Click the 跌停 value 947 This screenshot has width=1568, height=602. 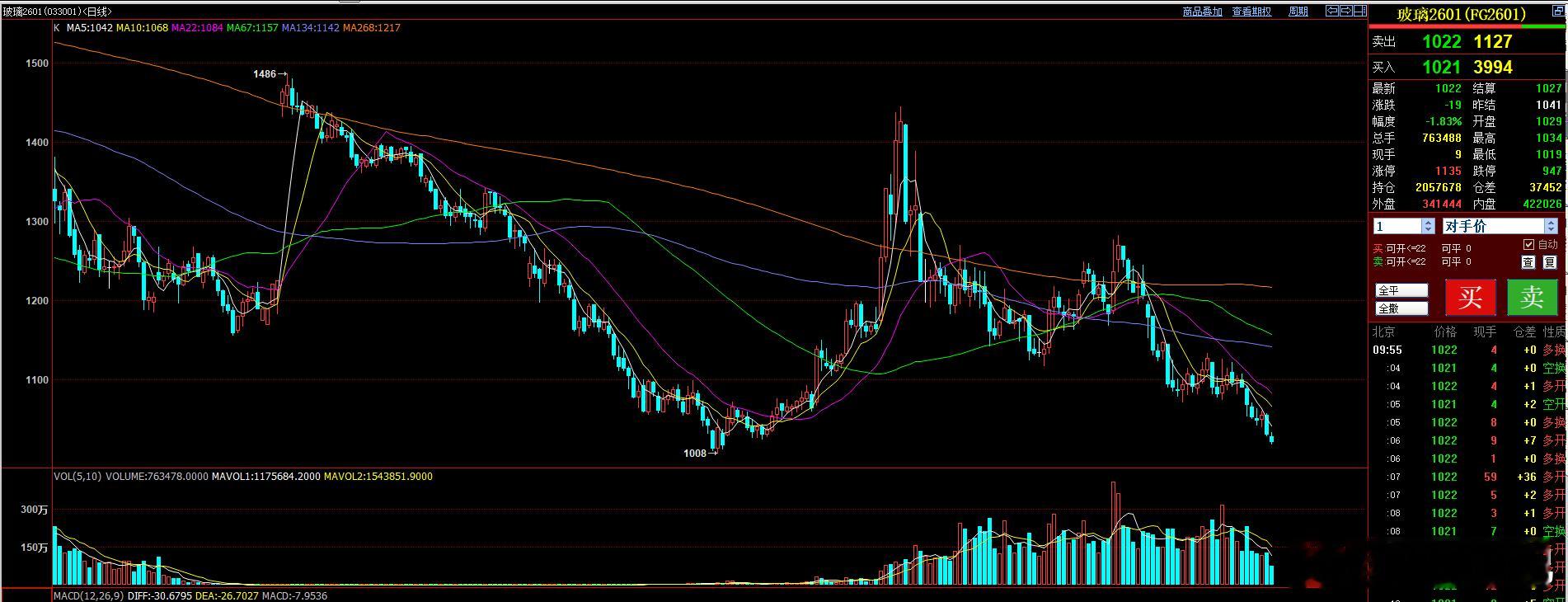(x=1552, y=171)
